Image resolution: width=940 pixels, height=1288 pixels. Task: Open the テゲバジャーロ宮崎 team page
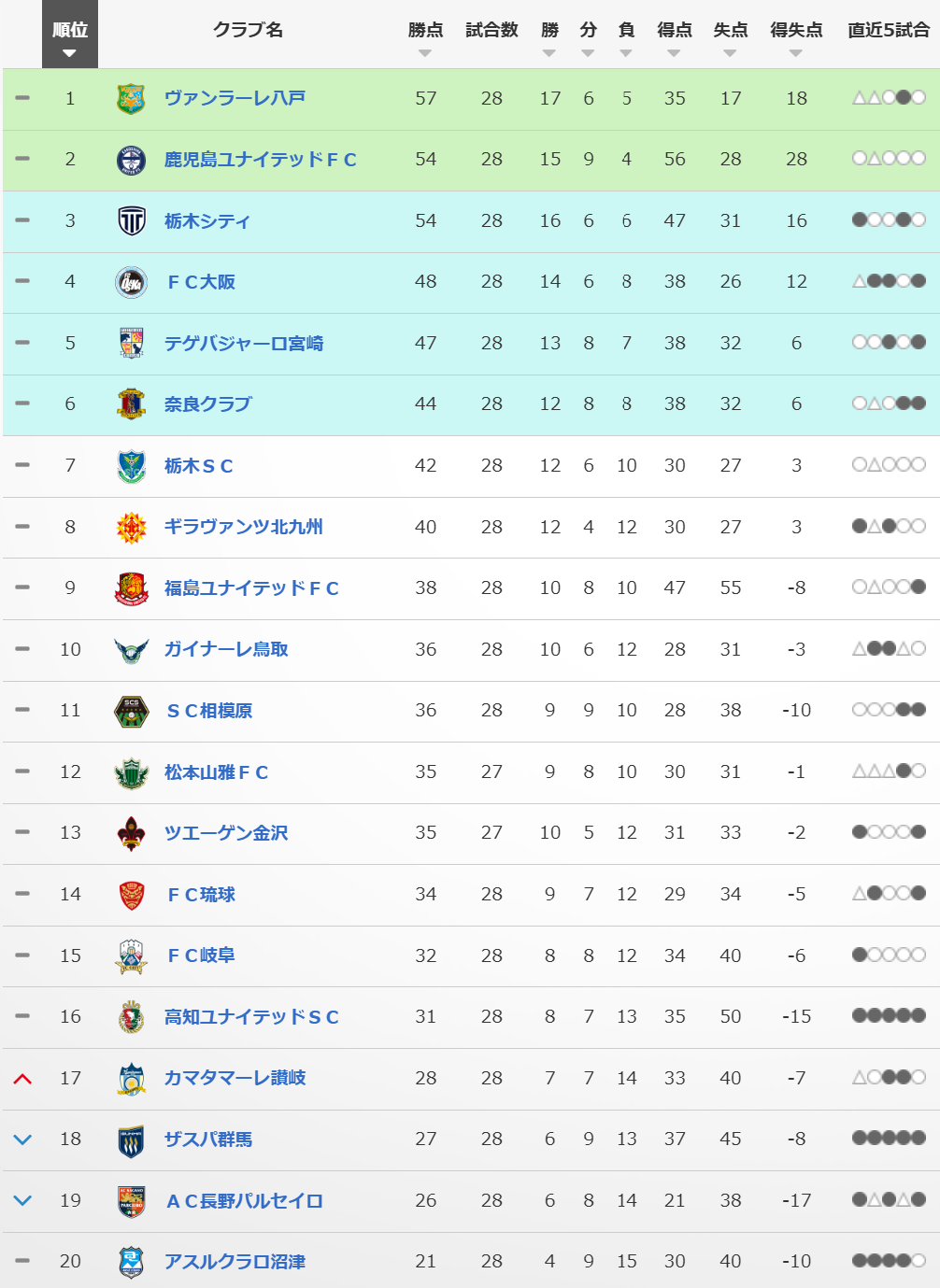point(243,344)
